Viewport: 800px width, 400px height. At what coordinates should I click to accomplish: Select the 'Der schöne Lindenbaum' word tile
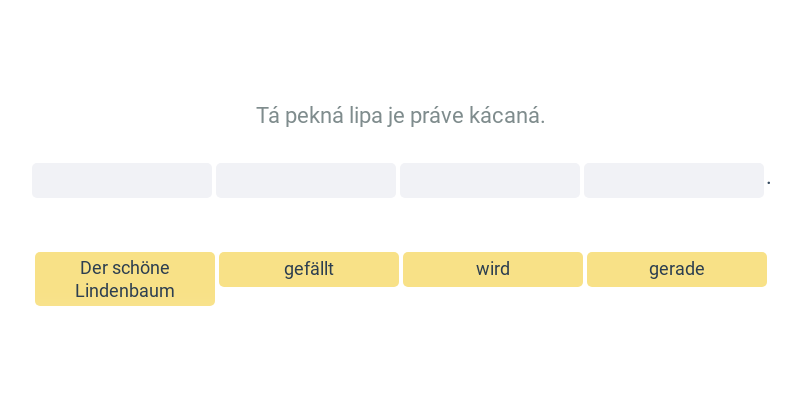click(125, 279)
